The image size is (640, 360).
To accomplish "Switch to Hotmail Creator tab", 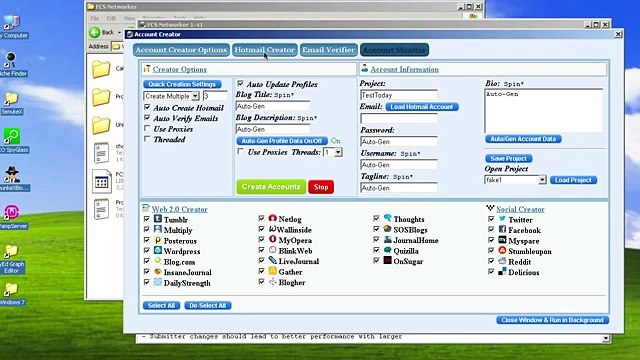I will 265,50.
